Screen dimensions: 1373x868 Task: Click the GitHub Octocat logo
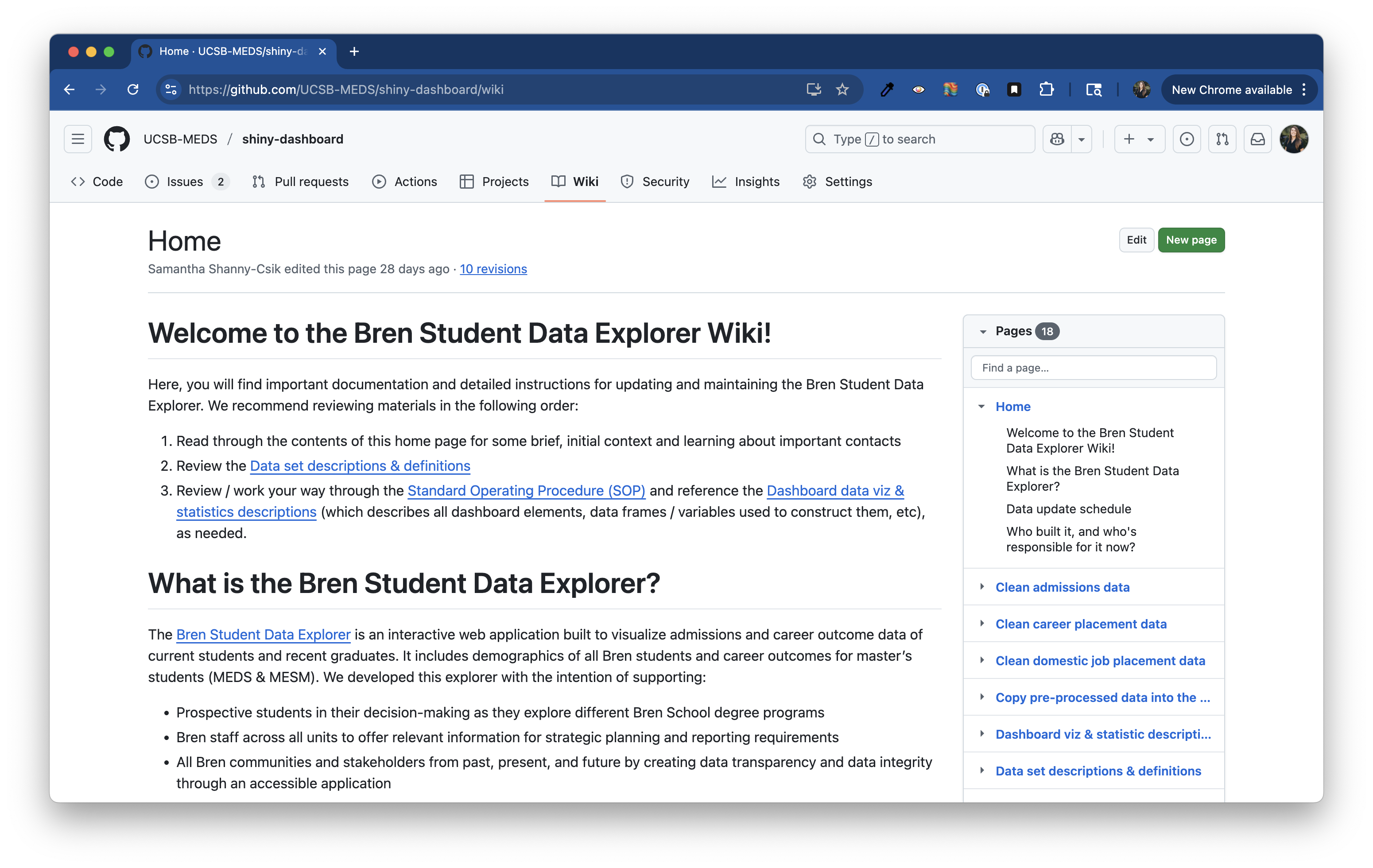coord(117,139)
